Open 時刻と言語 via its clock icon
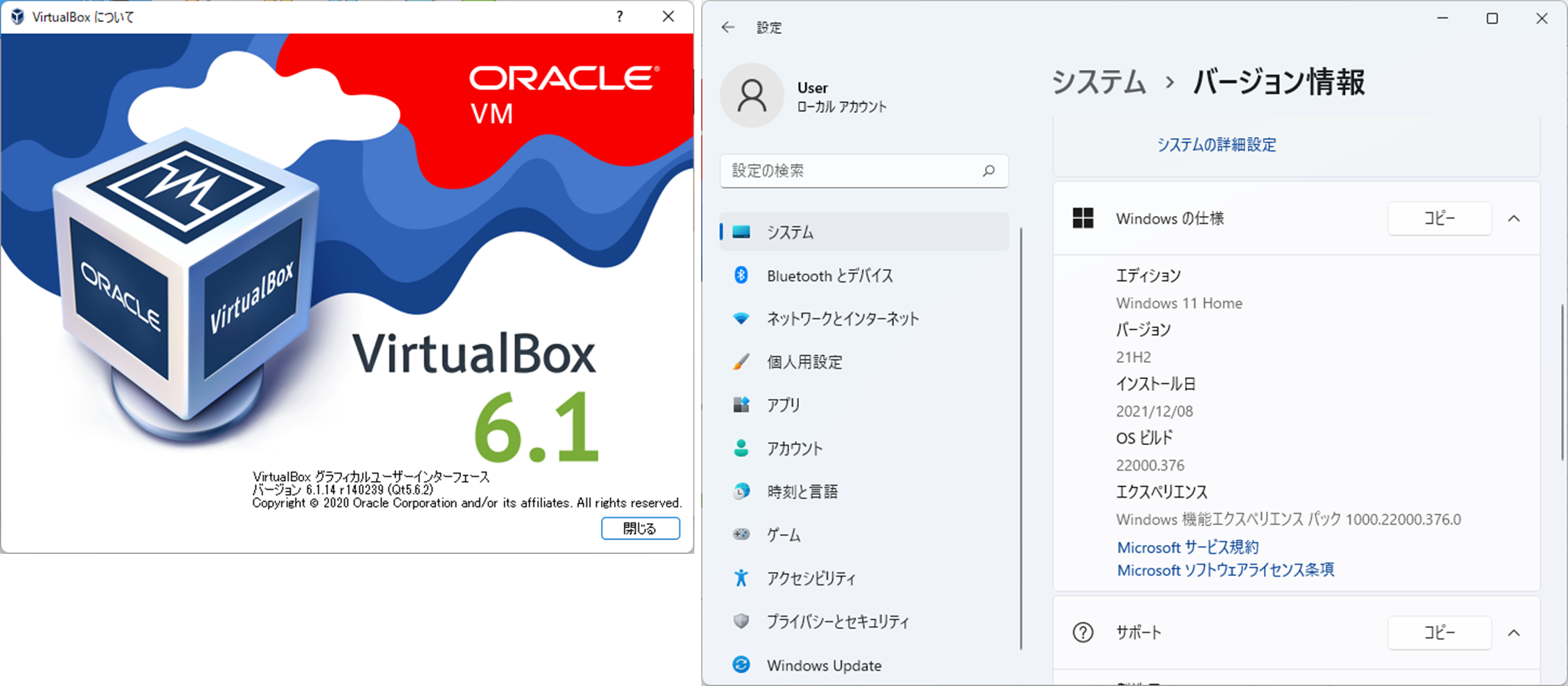This screenshot has height=686, width=1568. [x=741, y=491]
